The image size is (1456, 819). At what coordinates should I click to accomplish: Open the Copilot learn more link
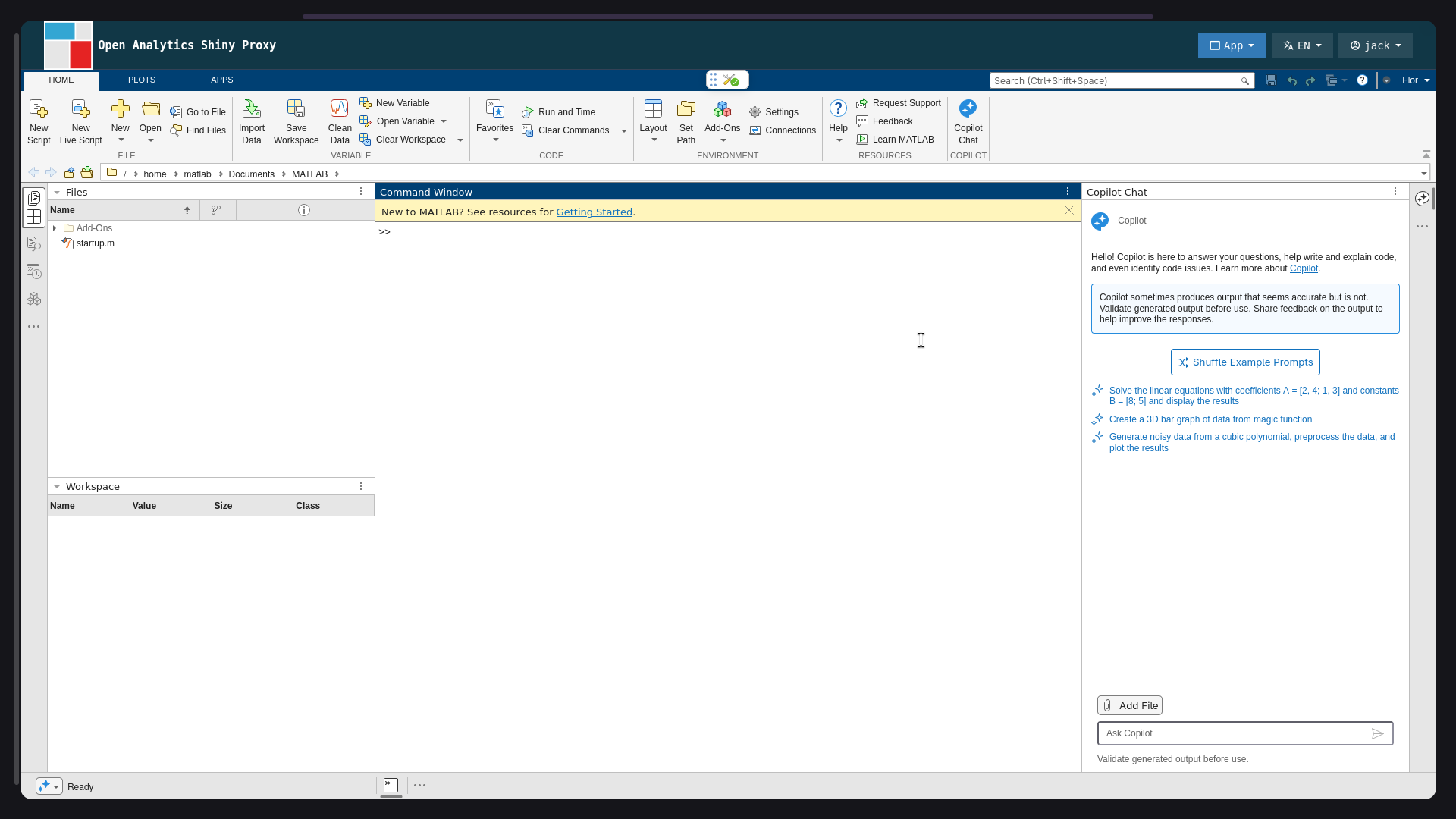[1304, 268]
